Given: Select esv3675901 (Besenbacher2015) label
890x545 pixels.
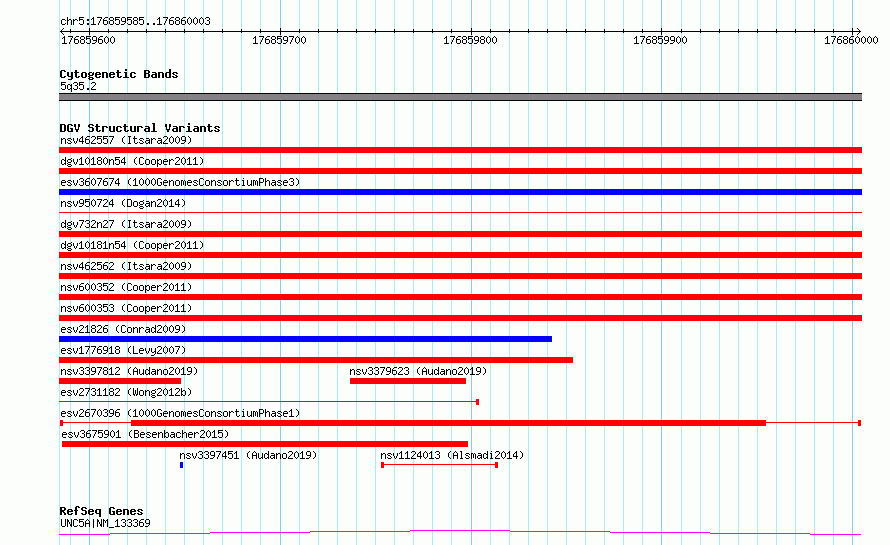Looking at the screenshot, I should tap(145, 434).
